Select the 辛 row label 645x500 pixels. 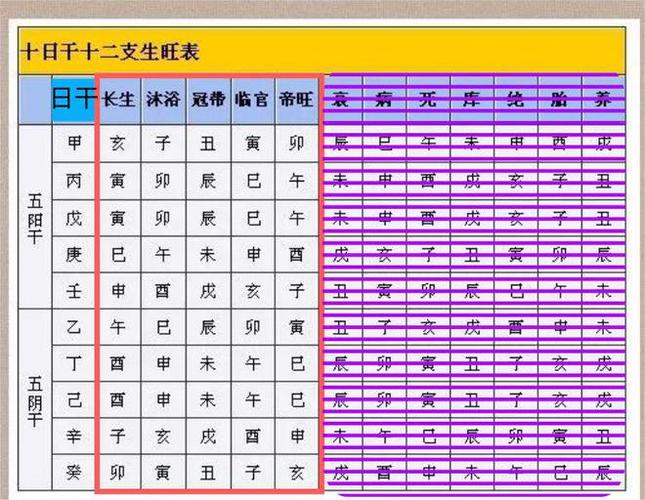tap(74, 436)
